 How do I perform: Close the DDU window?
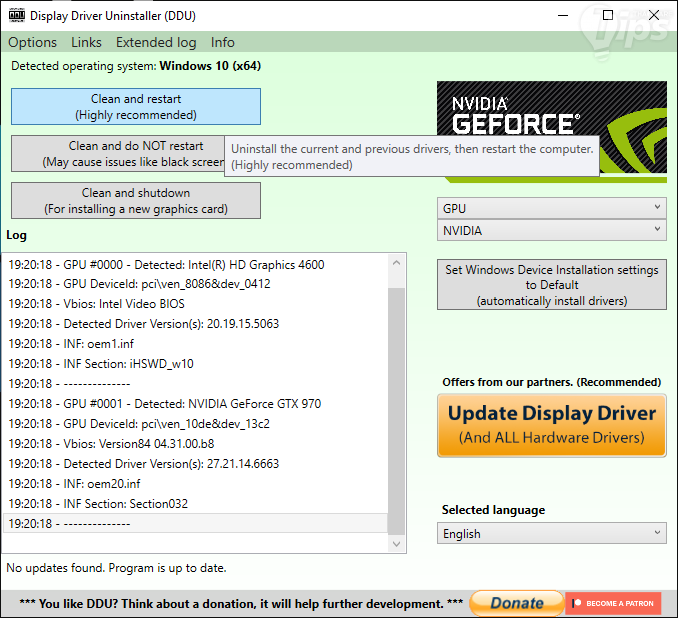point(654,16)
